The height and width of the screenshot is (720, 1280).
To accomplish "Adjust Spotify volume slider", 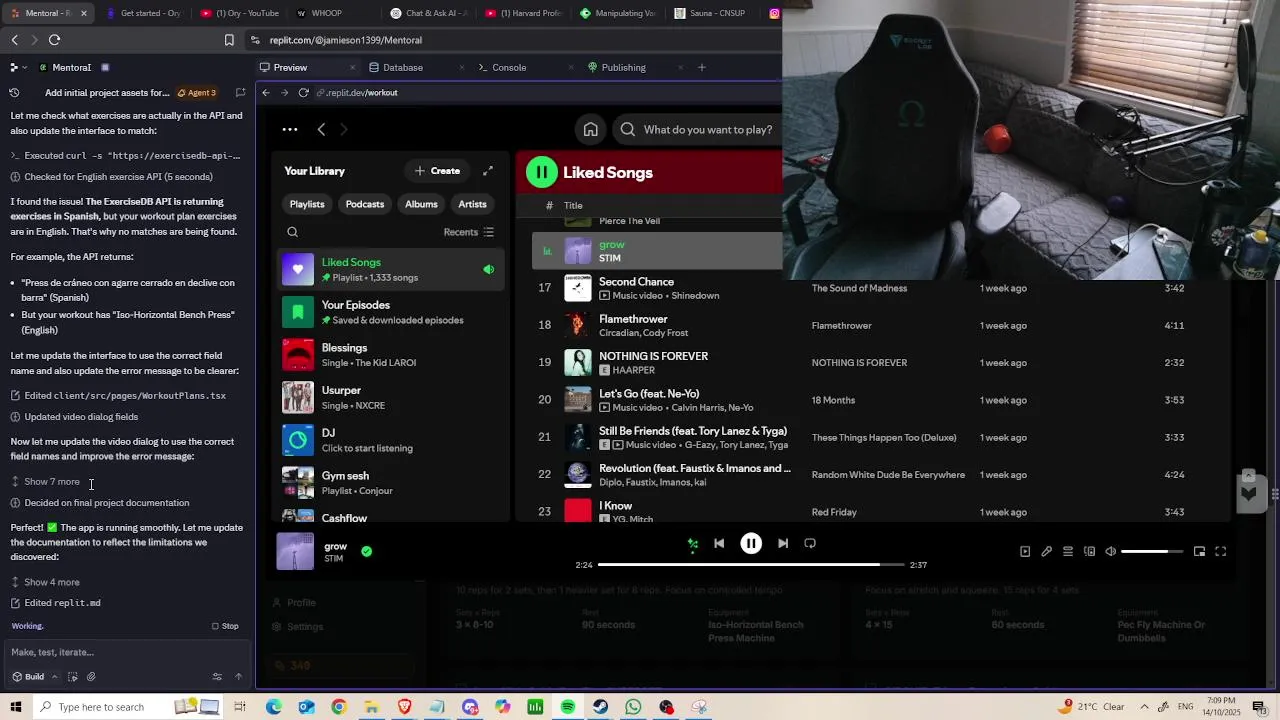I will [x=1152, y=552].
